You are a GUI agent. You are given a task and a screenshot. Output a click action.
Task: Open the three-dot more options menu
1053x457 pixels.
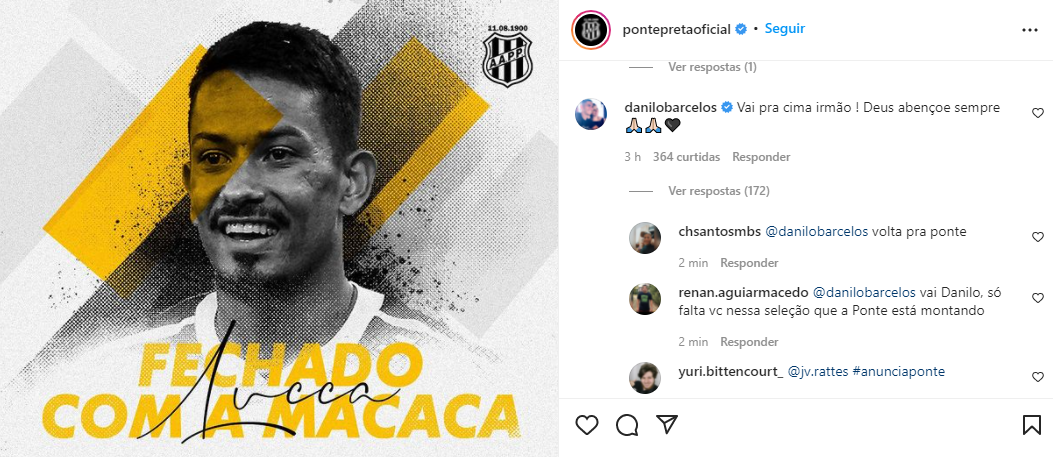pyautogui.click(x=1029, y=30)
